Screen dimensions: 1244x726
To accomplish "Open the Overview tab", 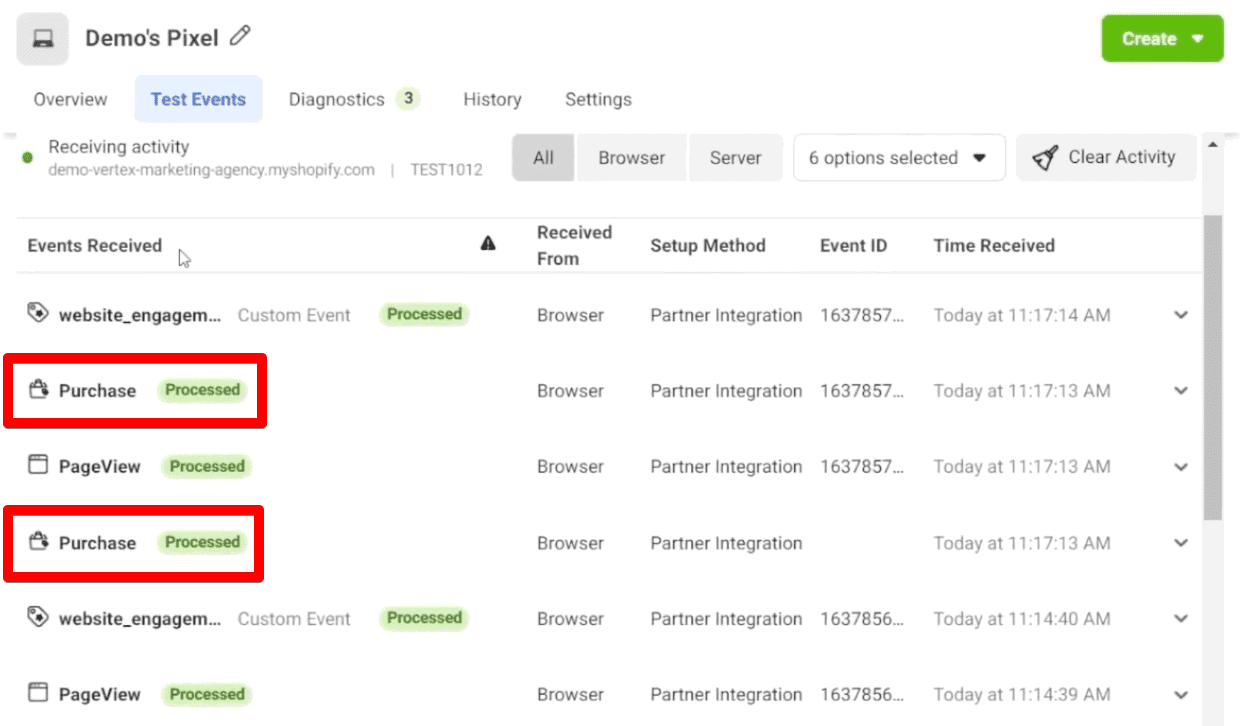I will [70, 99].
